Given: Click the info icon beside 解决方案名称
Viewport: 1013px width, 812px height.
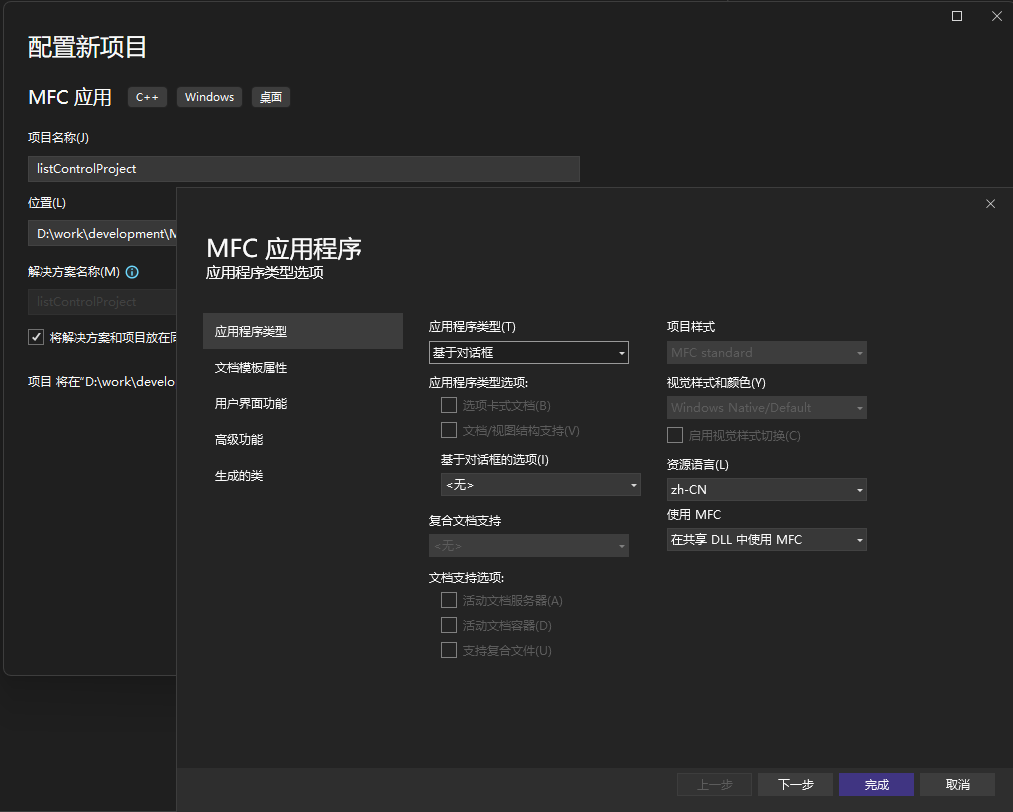Looking at the screenshot, I should coord(132,272).
